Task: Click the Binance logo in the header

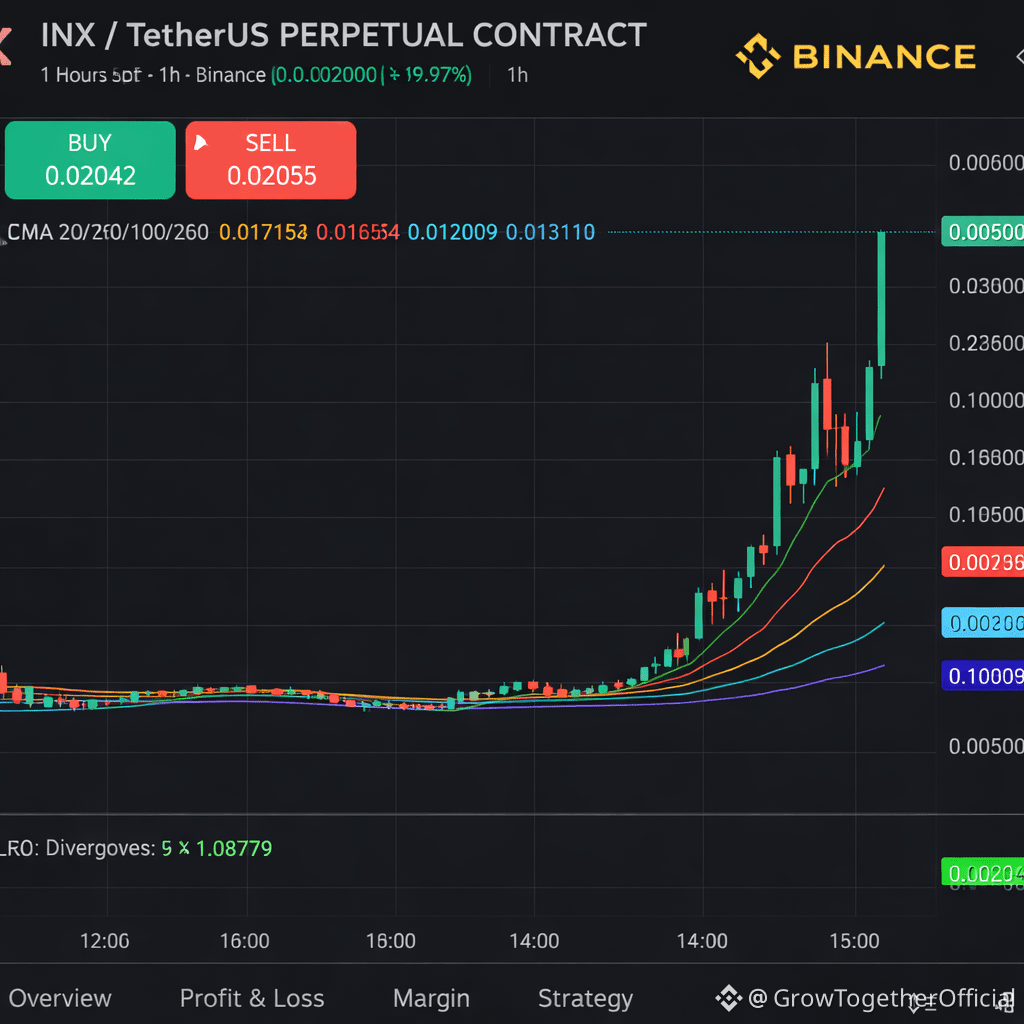Action: pyautogui.click(x=856, y=56)
